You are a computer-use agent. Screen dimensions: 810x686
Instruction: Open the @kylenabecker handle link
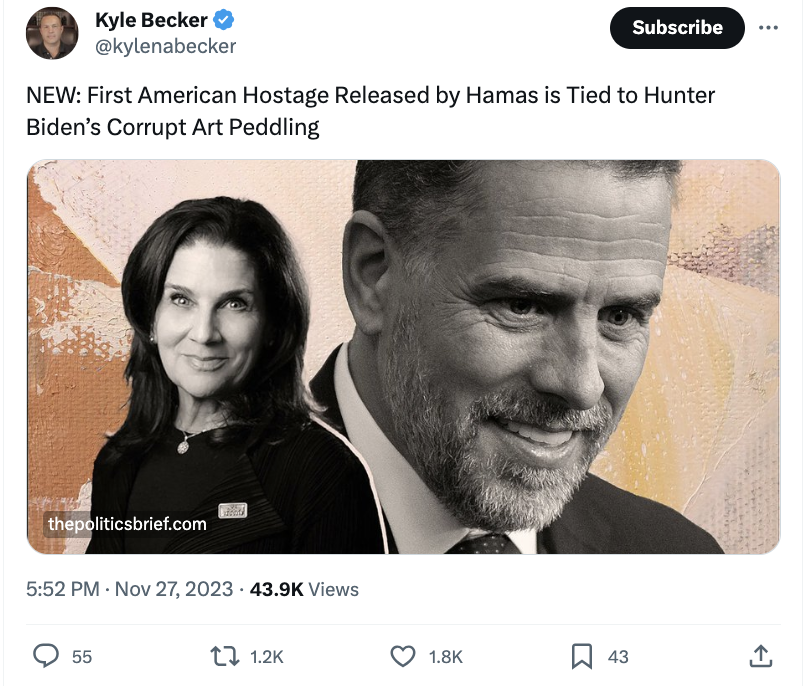click(165, 43)
